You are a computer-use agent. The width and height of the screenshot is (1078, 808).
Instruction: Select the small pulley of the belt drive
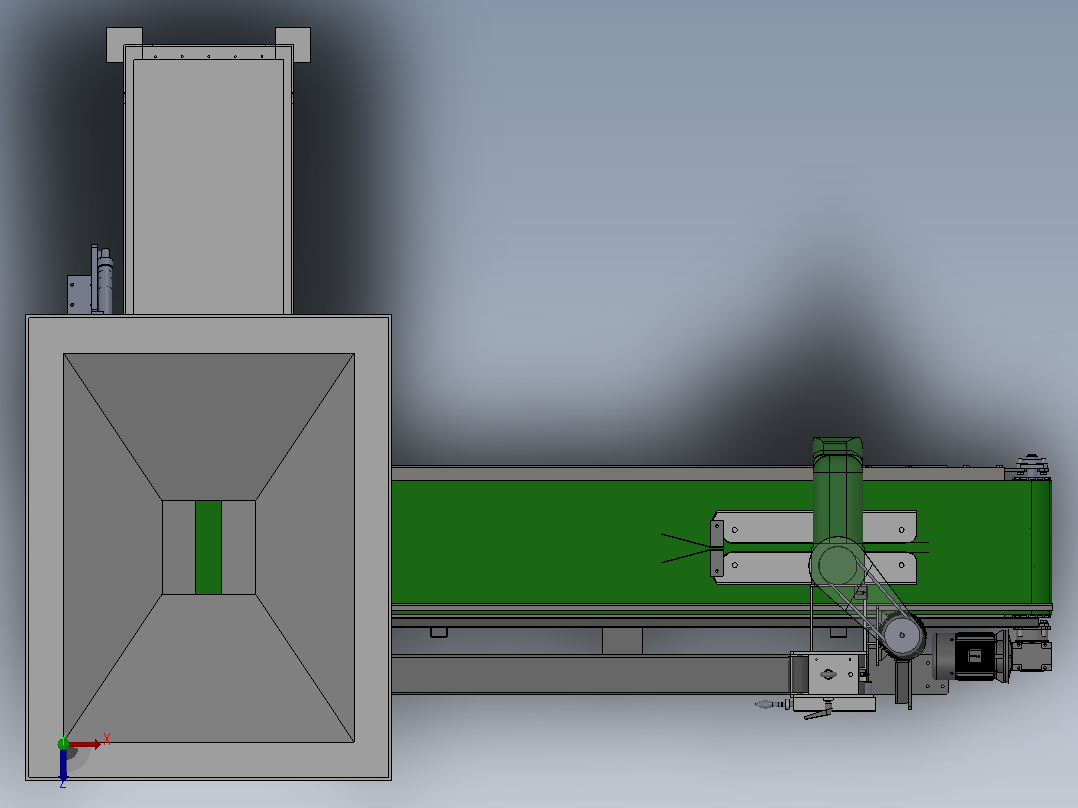903,635
